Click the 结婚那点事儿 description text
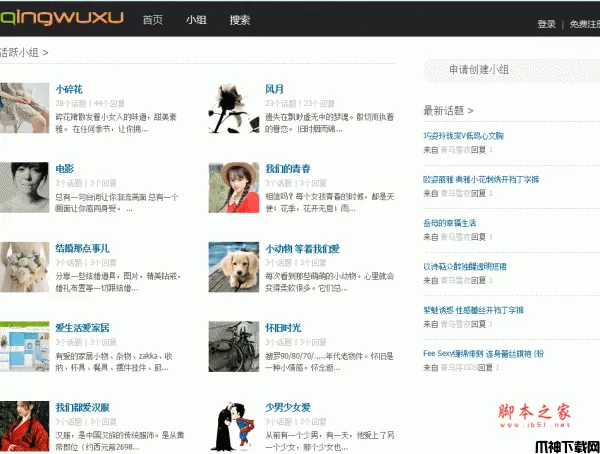Viewport: 600px width, 454px height. pyautogui.click(x=118, y=282)
